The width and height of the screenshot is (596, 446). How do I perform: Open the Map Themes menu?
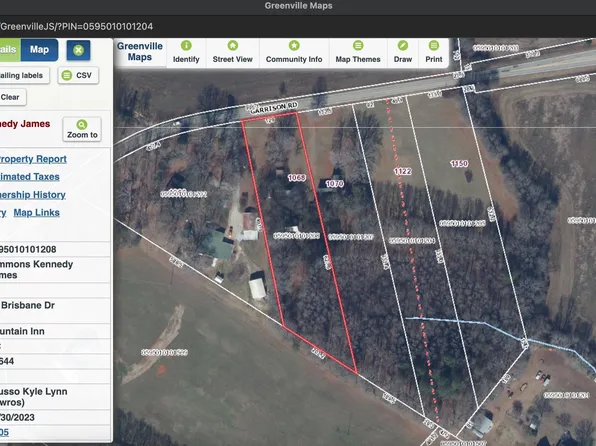click(x=358, y=53)
